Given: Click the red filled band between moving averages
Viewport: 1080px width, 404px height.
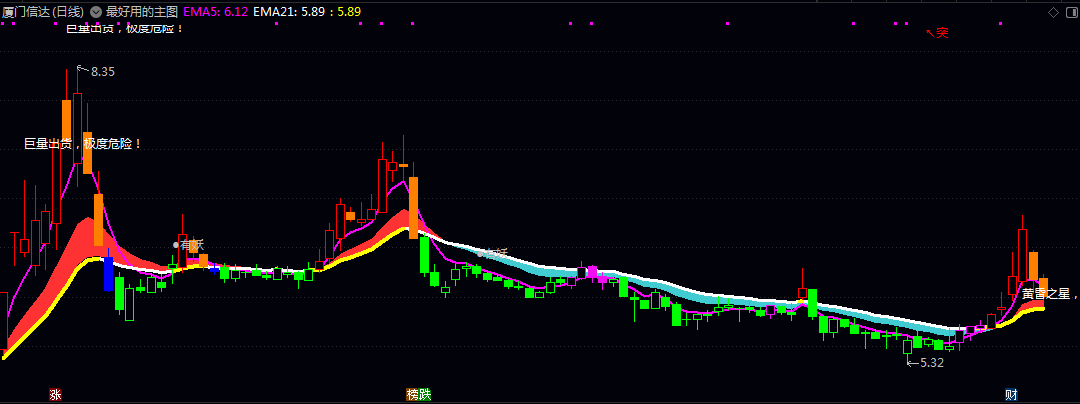Looking at the screenshot, I should (x=70, y=255).
